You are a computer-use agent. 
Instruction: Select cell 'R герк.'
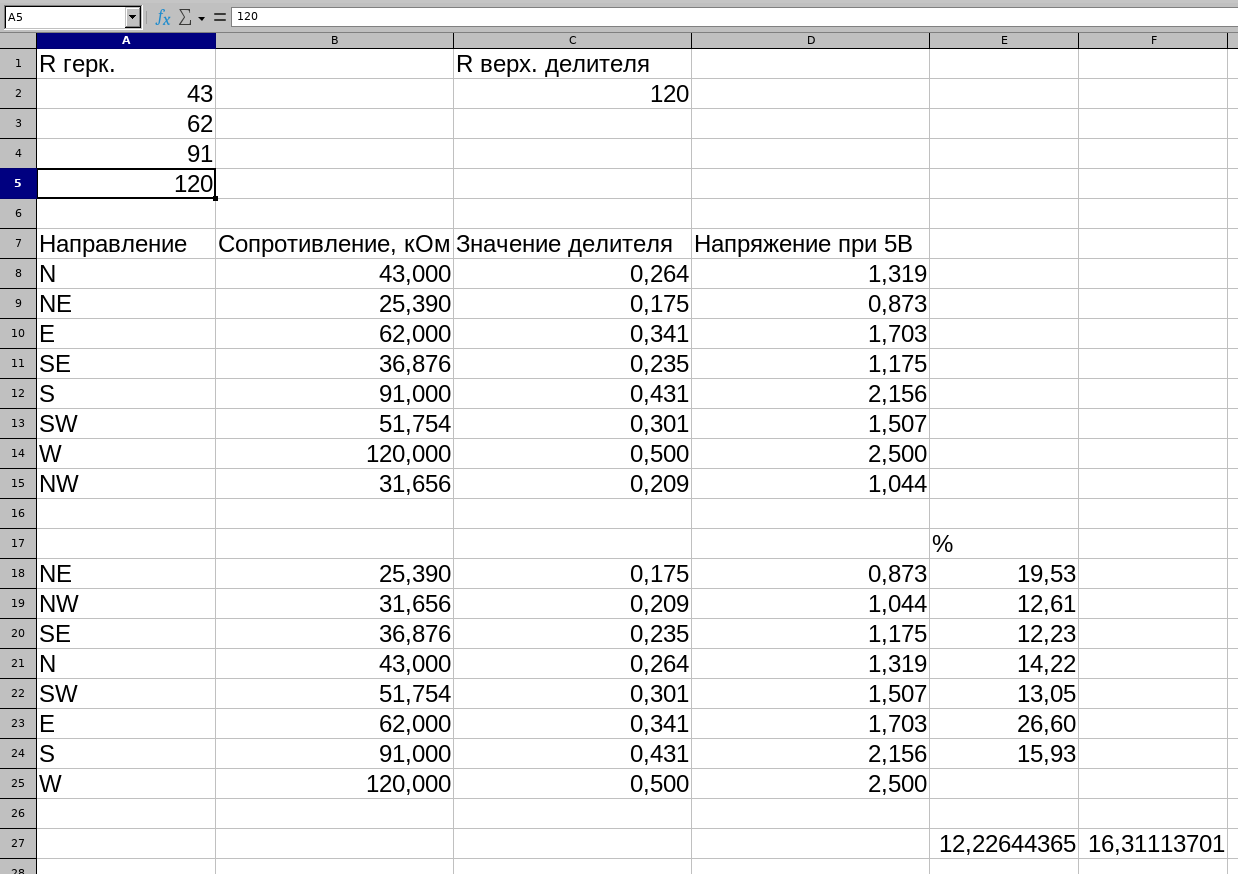pos(126,64)
